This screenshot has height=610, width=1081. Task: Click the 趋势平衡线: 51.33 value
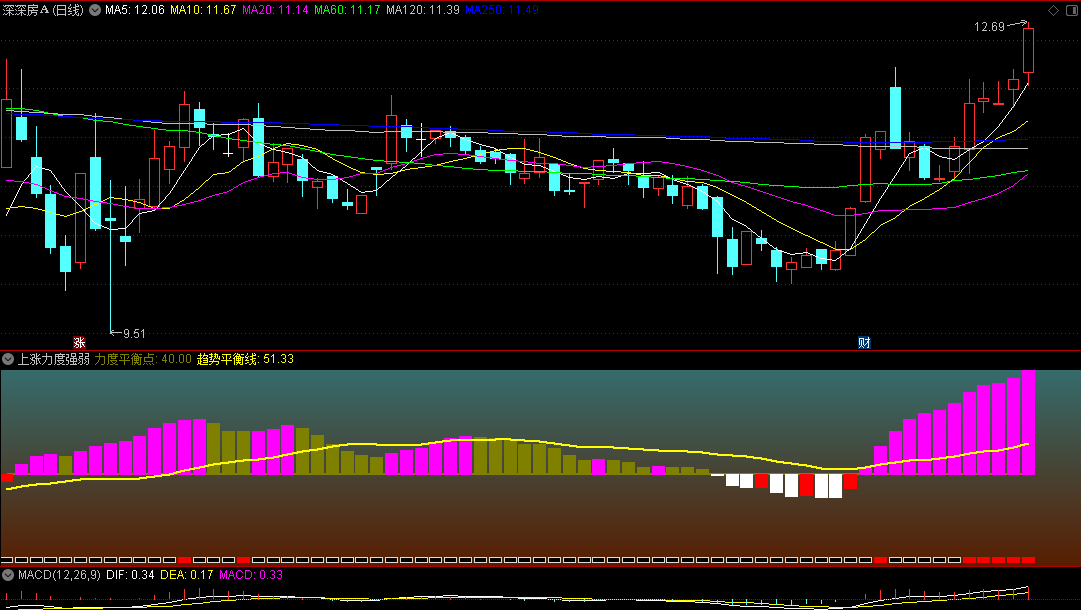[x=245, y=359]
